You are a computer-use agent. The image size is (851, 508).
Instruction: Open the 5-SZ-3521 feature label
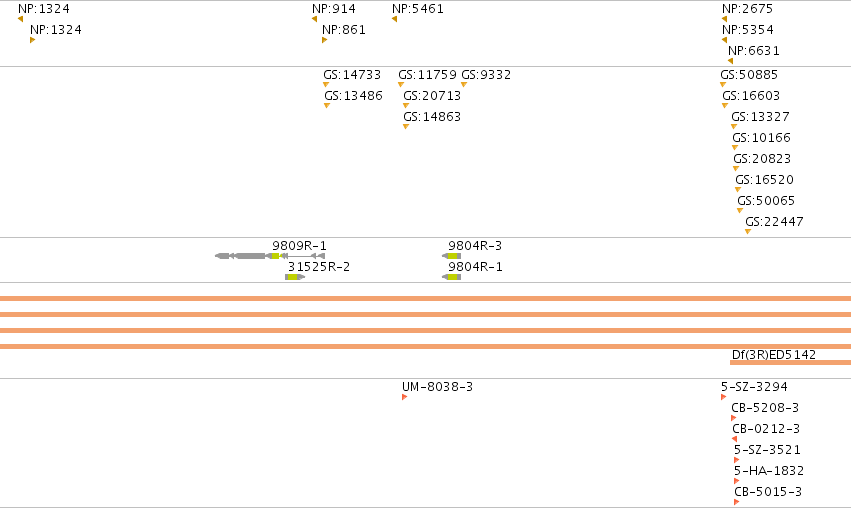coord(767,450)
